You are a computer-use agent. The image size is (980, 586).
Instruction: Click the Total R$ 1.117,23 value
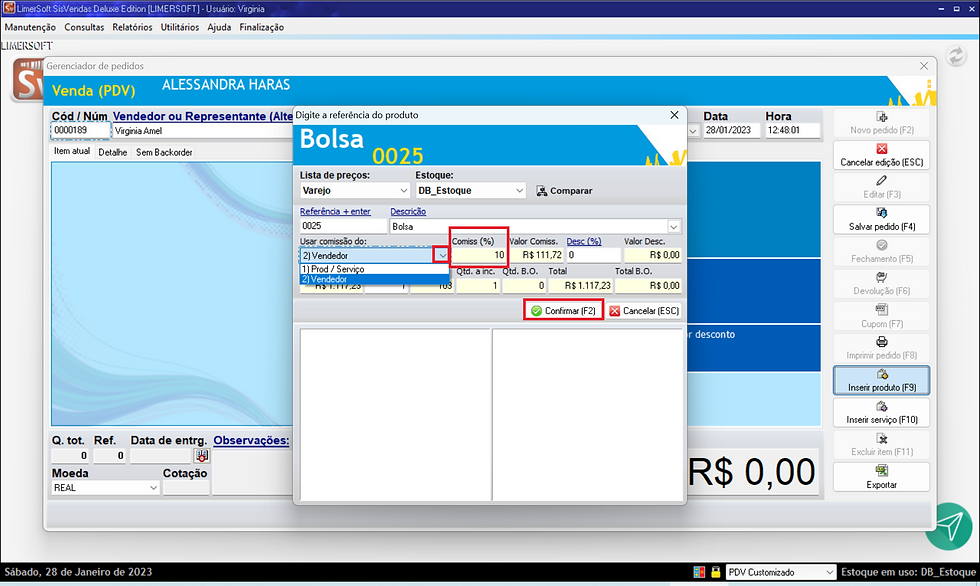pos(581,286)
